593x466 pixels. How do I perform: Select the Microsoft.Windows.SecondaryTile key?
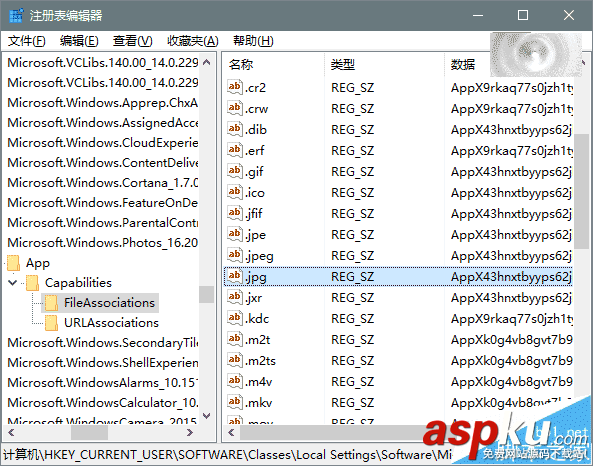coord(102,343)
